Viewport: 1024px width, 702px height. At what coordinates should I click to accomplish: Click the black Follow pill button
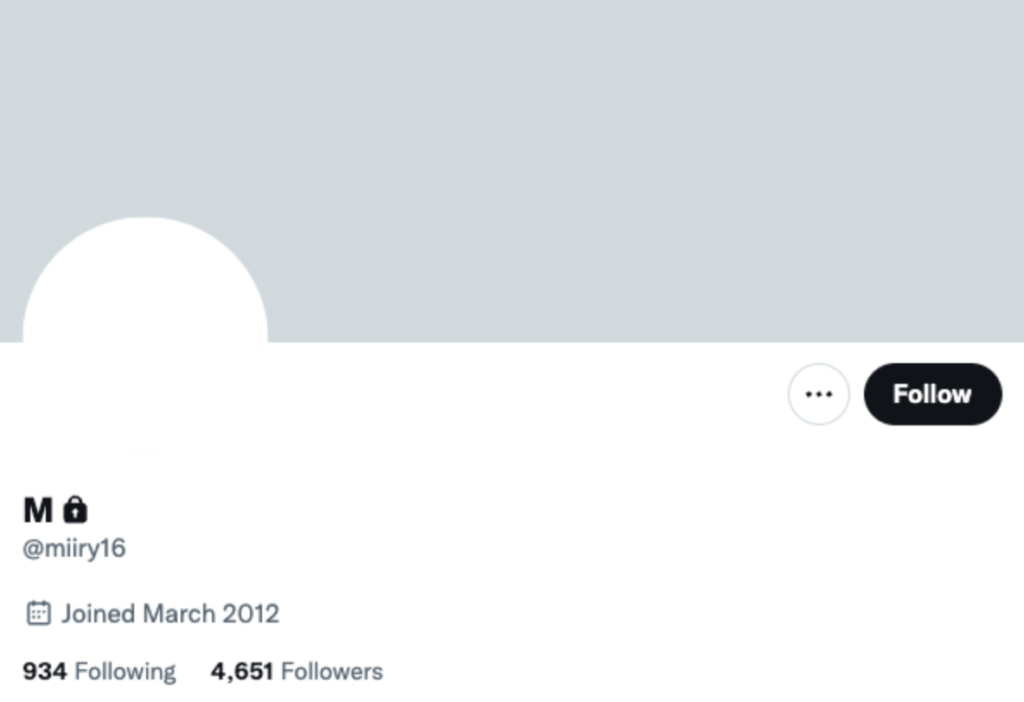click(x=933, y=394)
